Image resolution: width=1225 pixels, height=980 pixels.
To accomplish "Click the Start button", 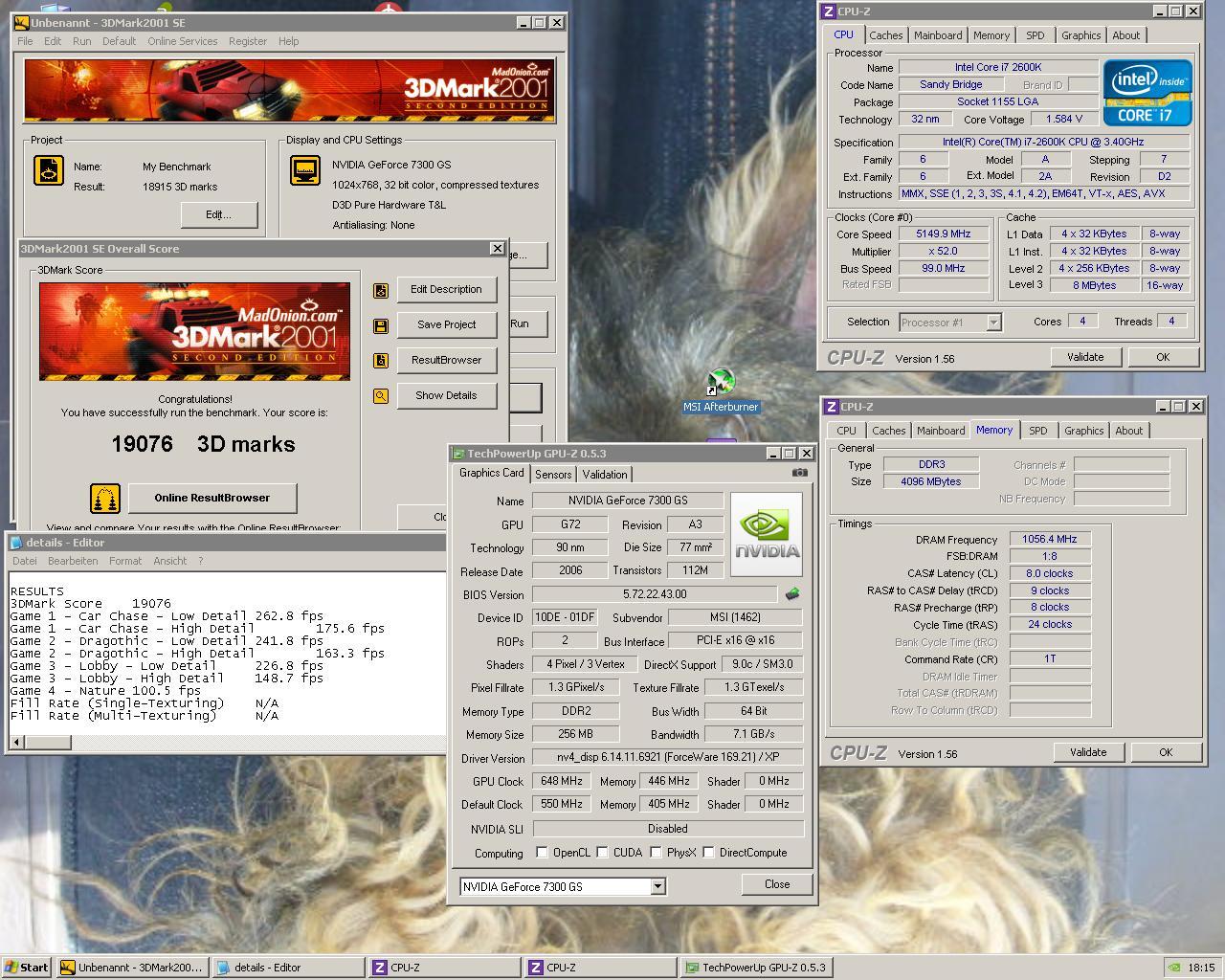I will (x=27, y=968).
